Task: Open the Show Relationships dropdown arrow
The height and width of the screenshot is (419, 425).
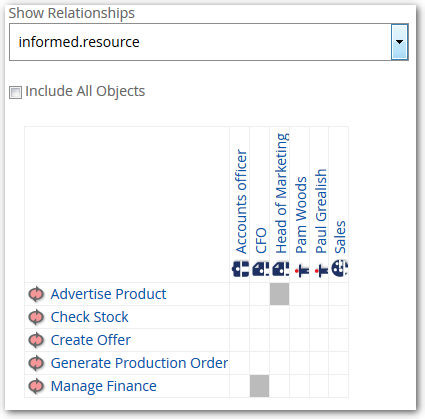Action: tap(399, 42)
